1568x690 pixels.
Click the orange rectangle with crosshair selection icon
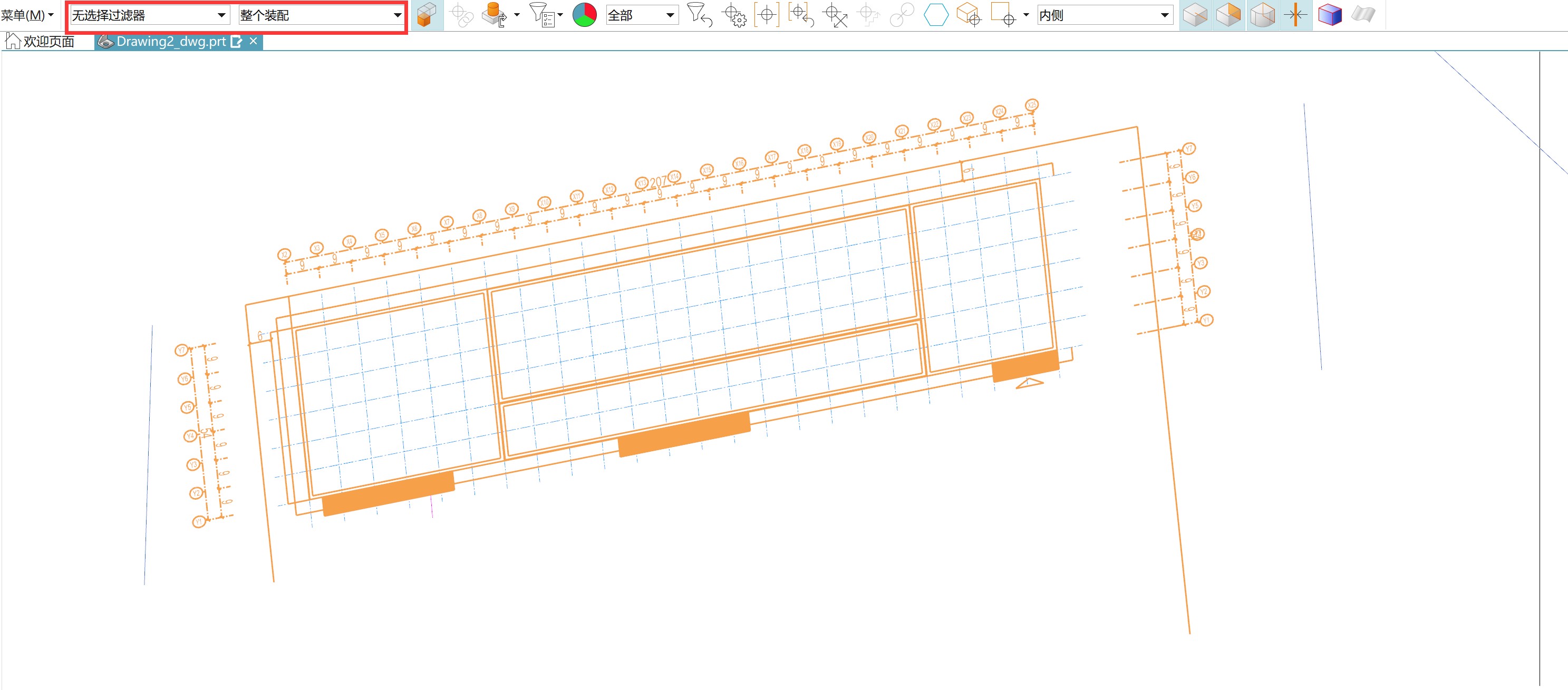pos(1002,15)
